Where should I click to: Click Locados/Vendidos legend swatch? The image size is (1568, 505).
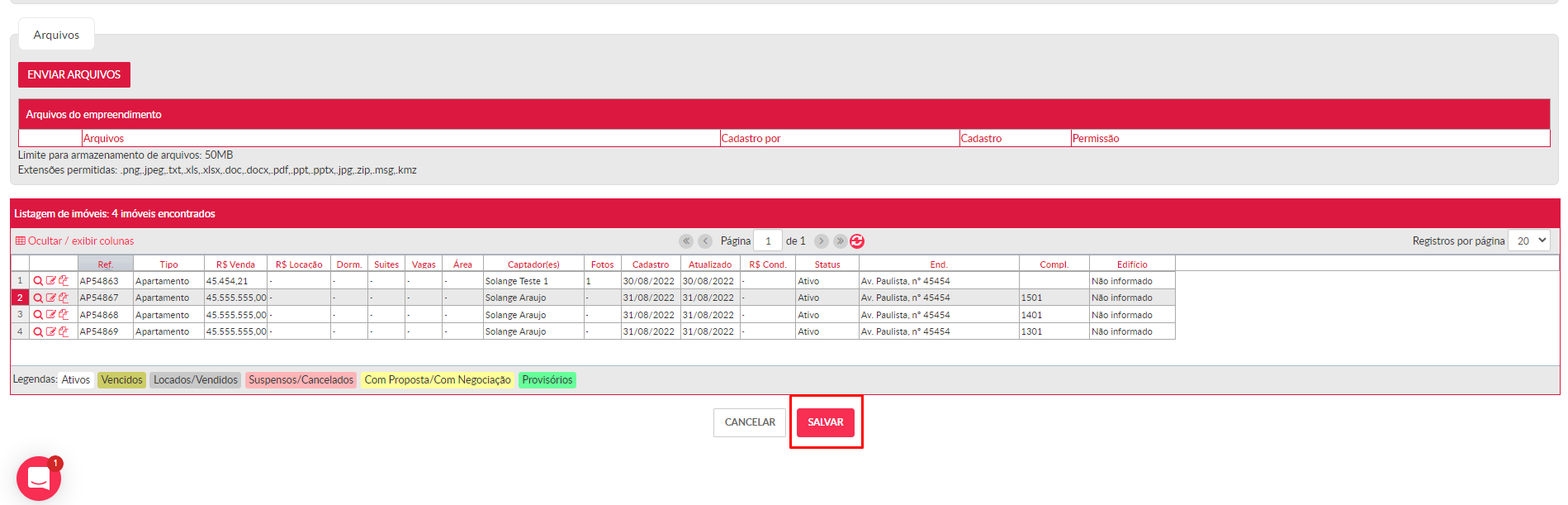(x=196, y=380)
